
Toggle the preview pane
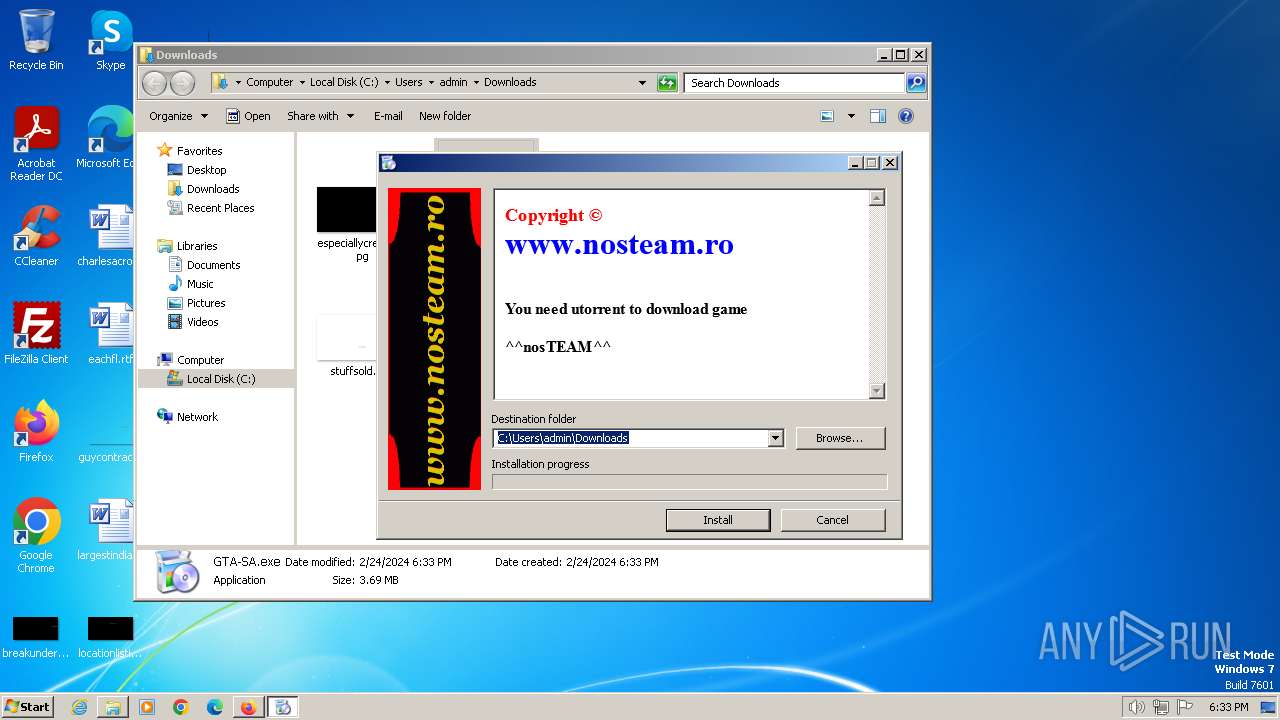877,116
